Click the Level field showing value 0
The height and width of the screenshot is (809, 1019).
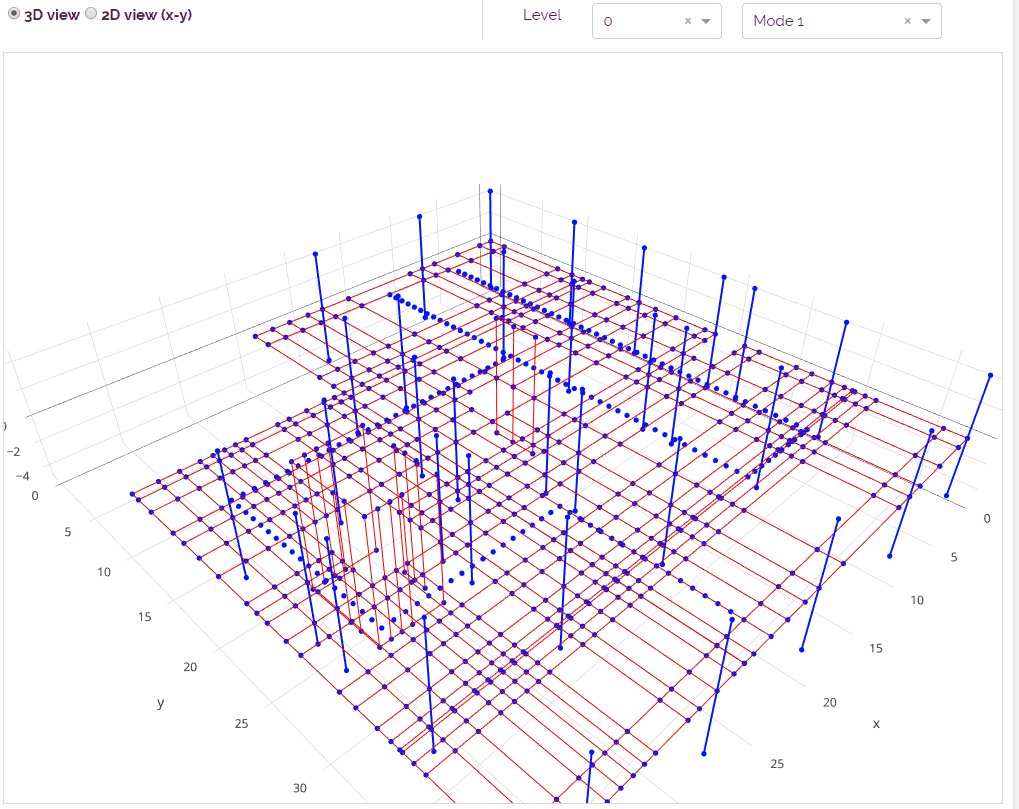click(656, 21)
